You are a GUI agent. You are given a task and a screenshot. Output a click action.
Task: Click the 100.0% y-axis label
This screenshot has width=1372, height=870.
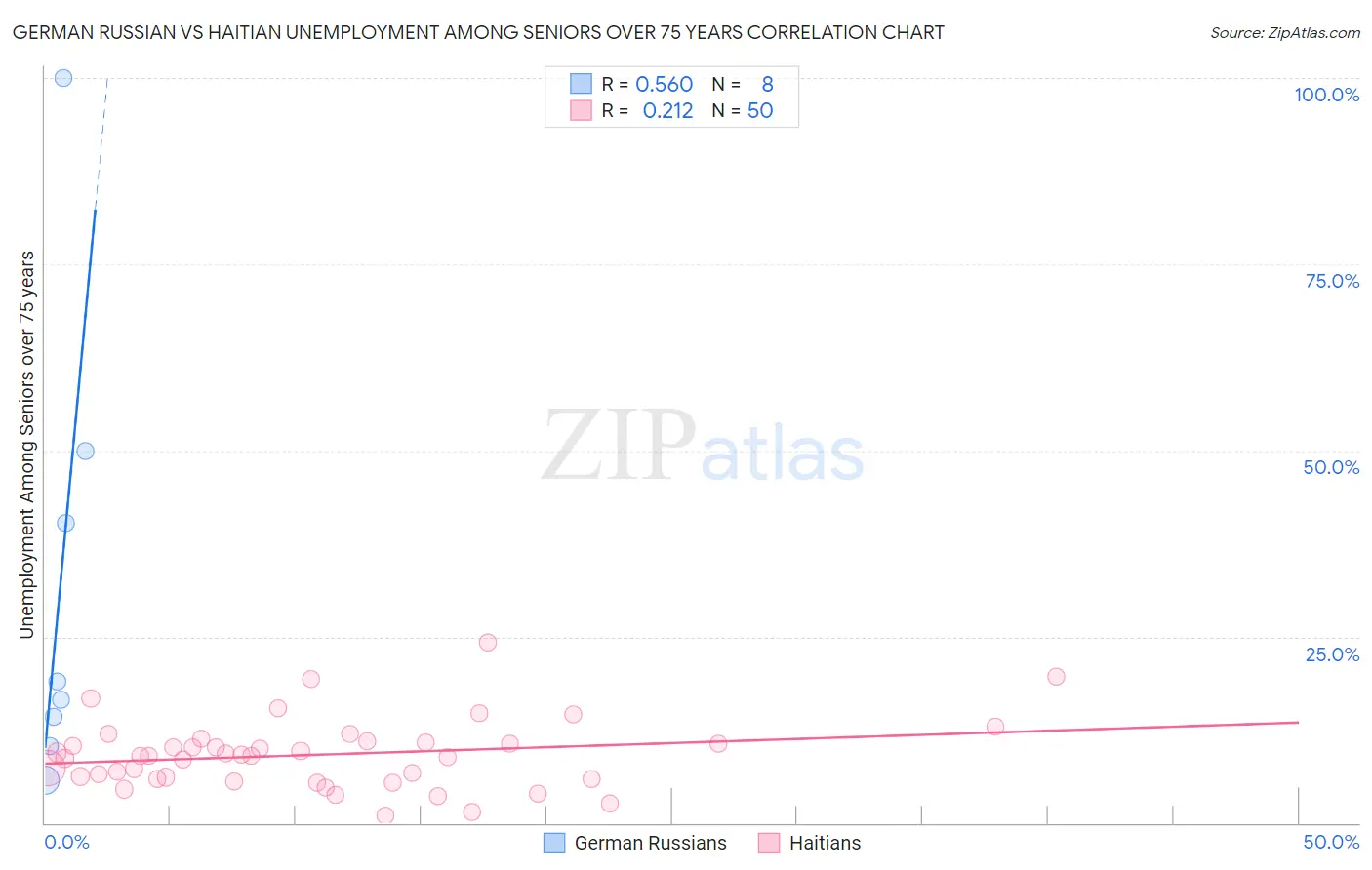(1327, 95)
